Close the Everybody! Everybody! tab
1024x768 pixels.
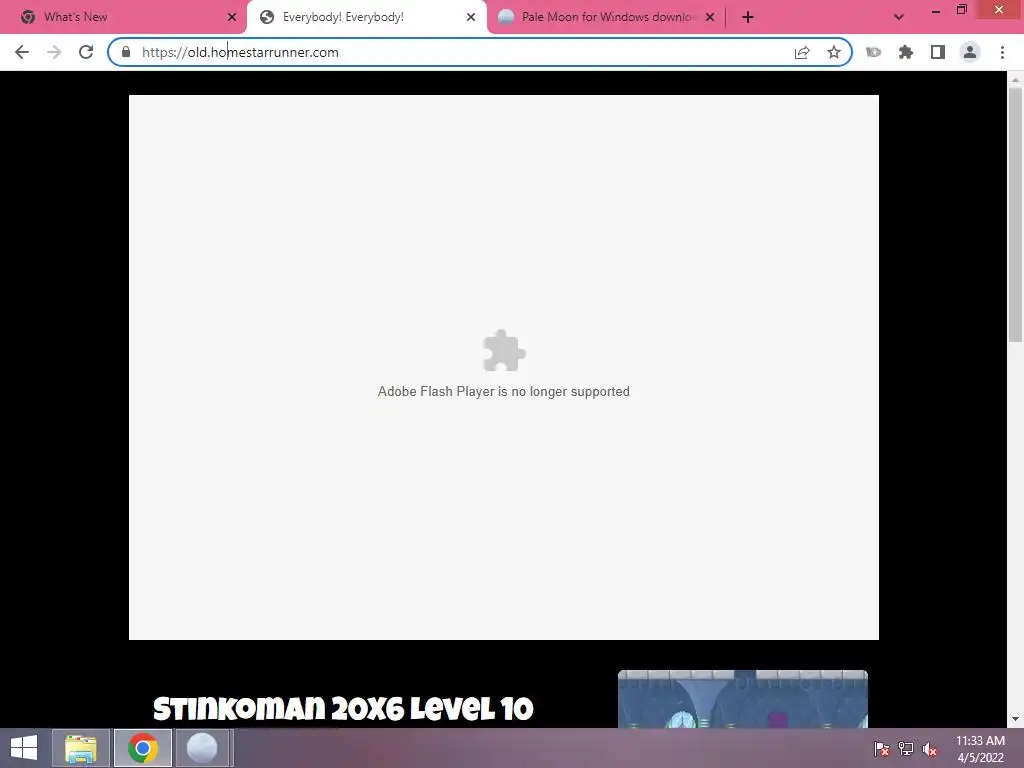[471, 17]
